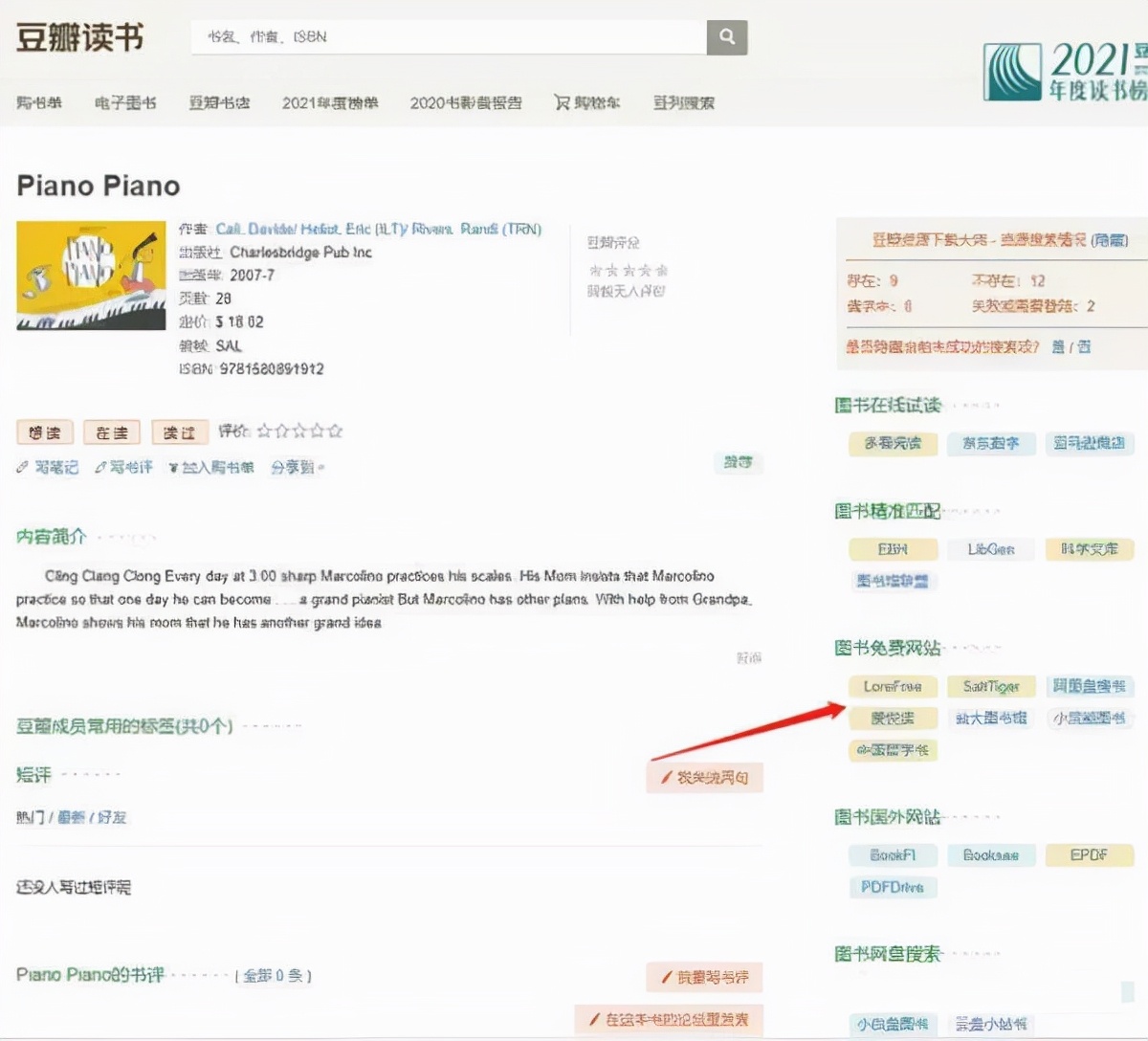Click the 我要写书评 pencil button
Screen dimensions: 1148x1041
(705, 978)
